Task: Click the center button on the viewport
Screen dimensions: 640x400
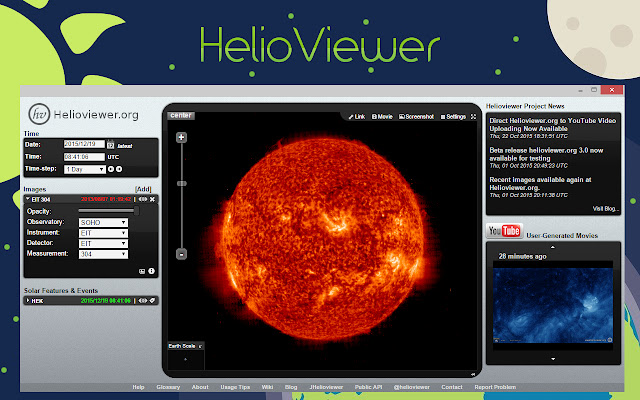Action: coord(181,116)
